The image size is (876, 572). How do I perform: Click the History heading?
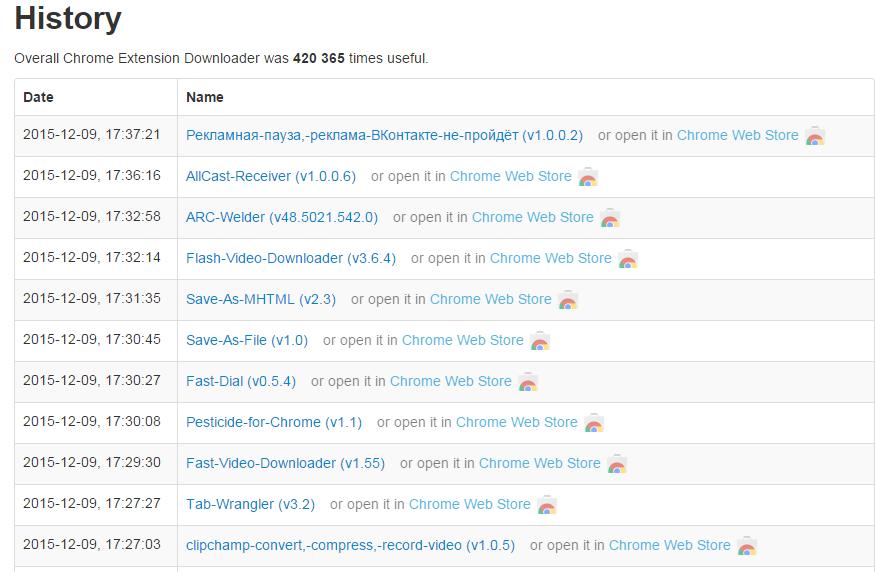tap(68, 18)
